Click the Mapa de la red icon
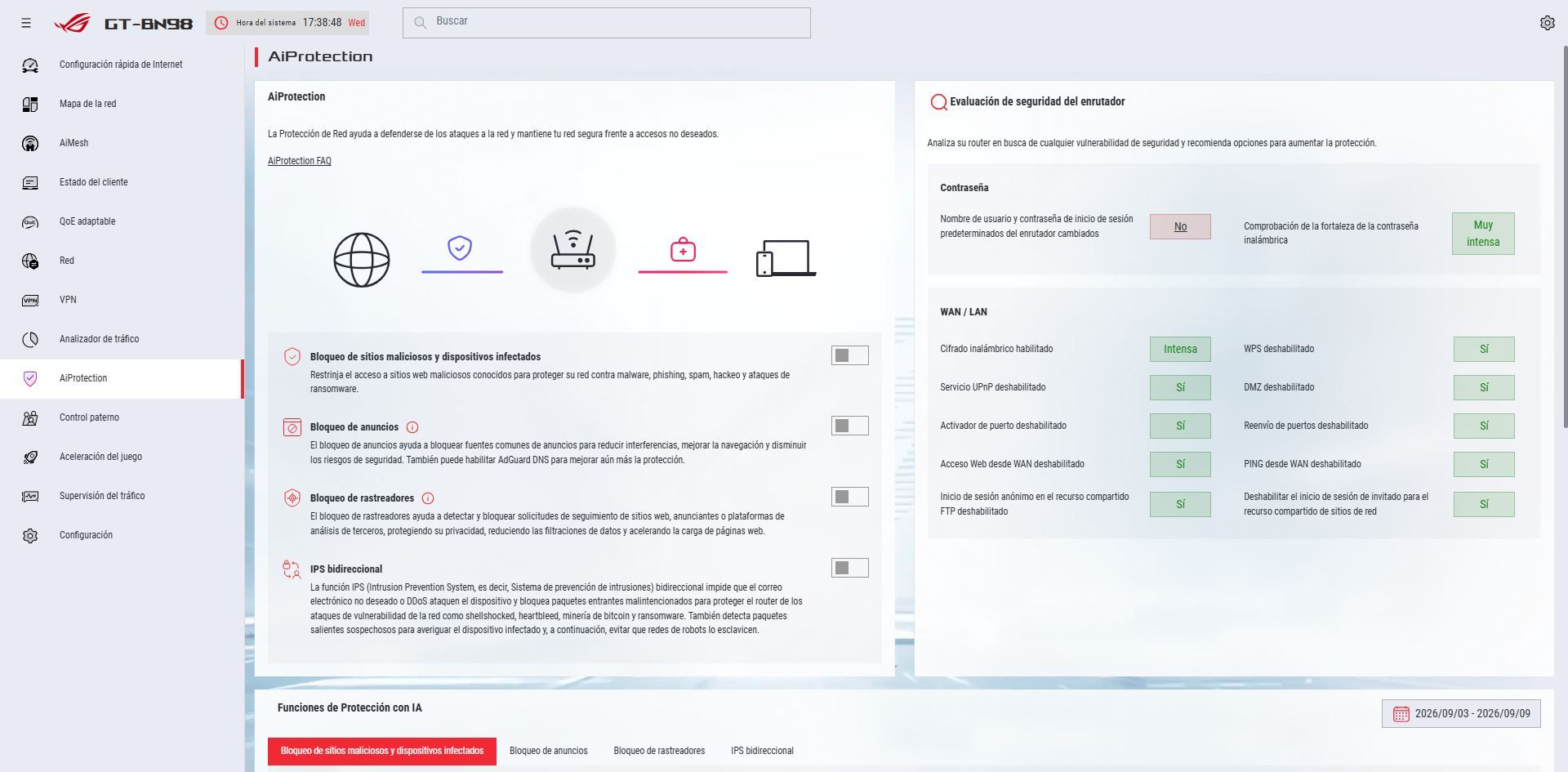The width and height of the screenshot is (1568, 772). click(x=30, y=104)
